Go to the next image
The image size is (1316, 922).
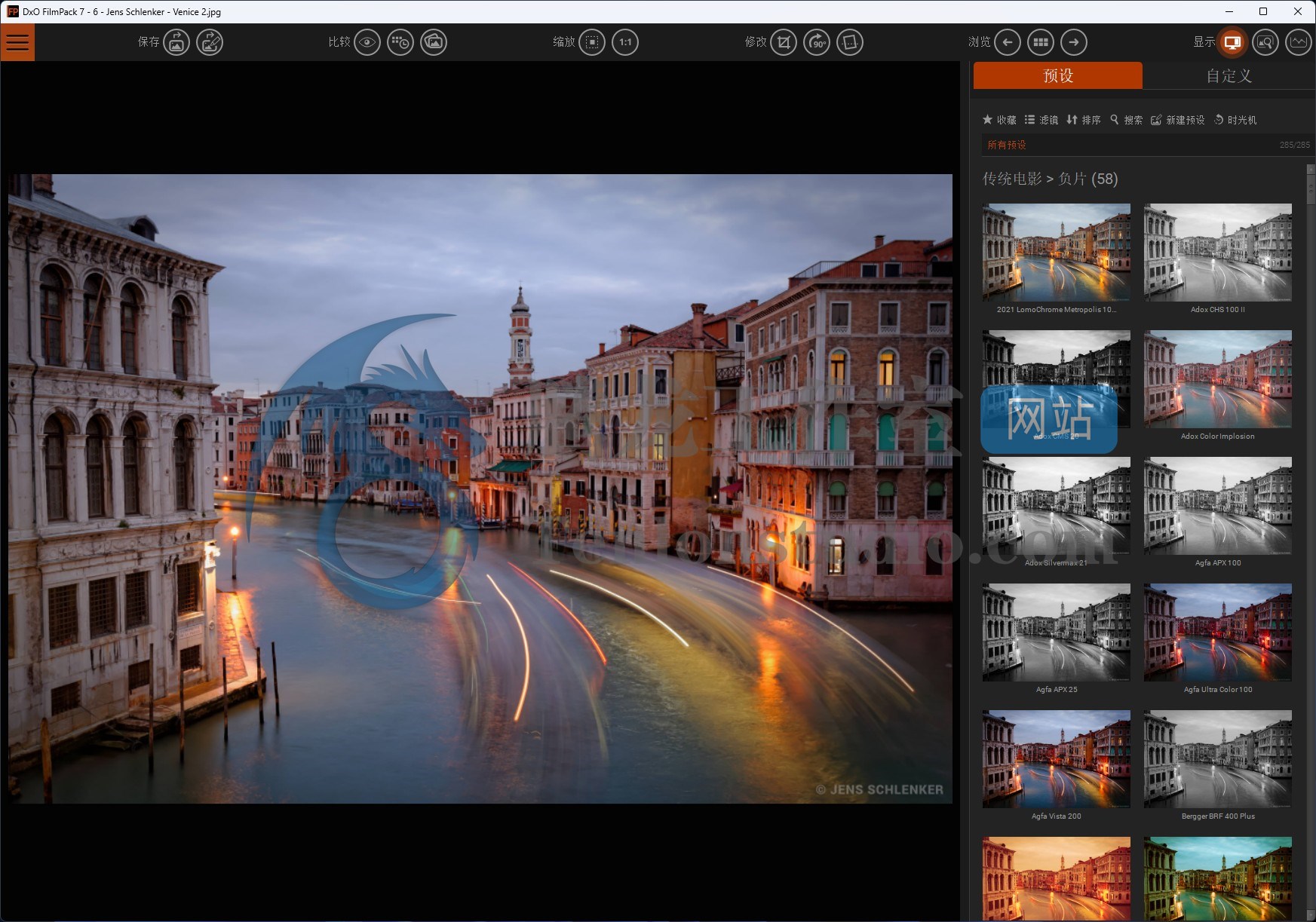point(1074,42)
